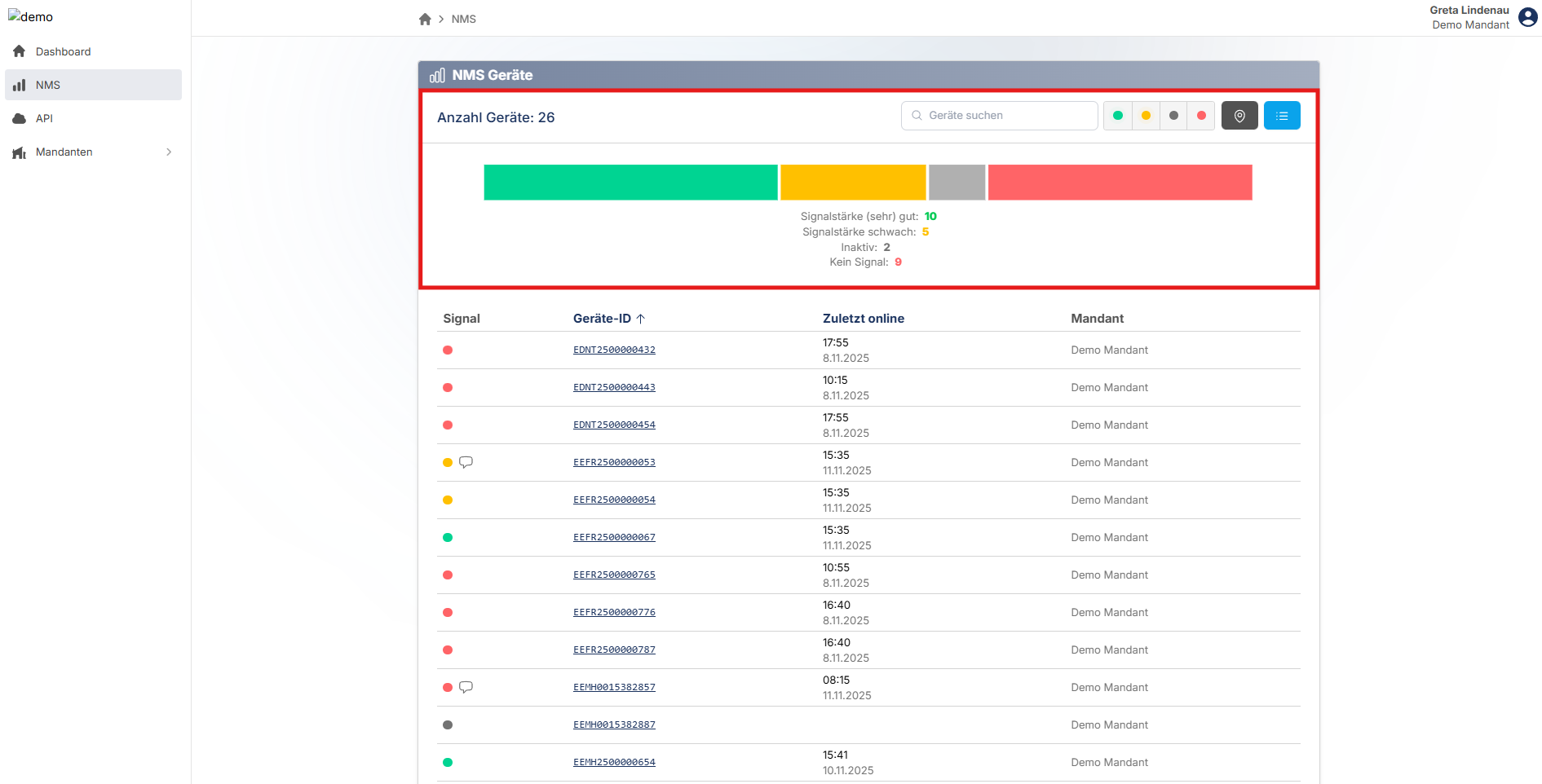
Task: Open the map view with location pin button
Action: (x=1239, y=116)
